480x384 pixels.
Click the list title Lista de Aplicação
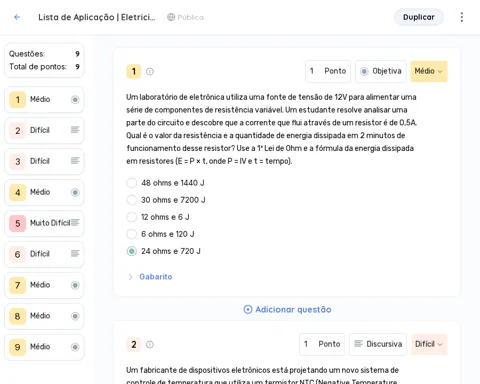click(x=97, y=17)
